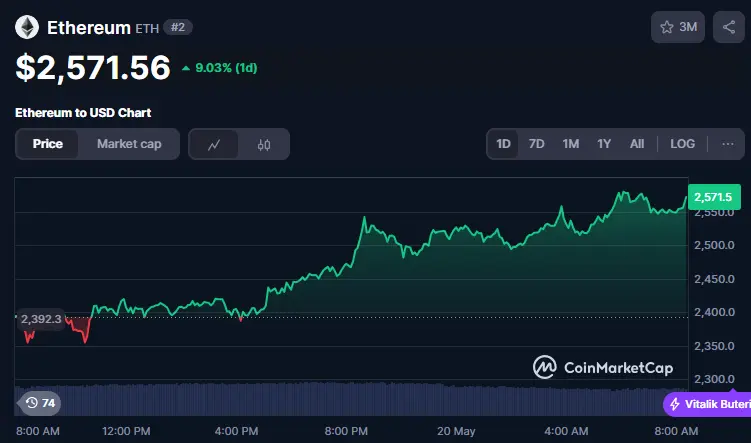The image size is (751, 443).
Task: Click the Ethereum diamond logo icon
Action: coord(27,27)
